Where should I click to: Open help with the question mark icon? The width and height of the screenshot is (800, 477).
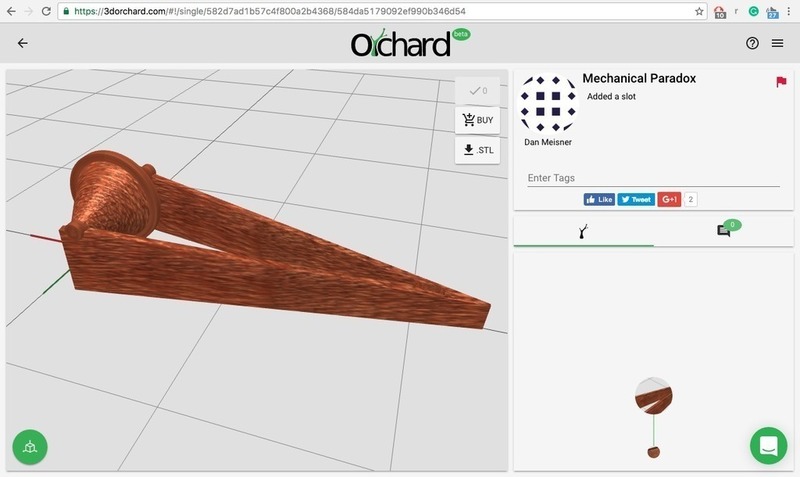(752, 43)
